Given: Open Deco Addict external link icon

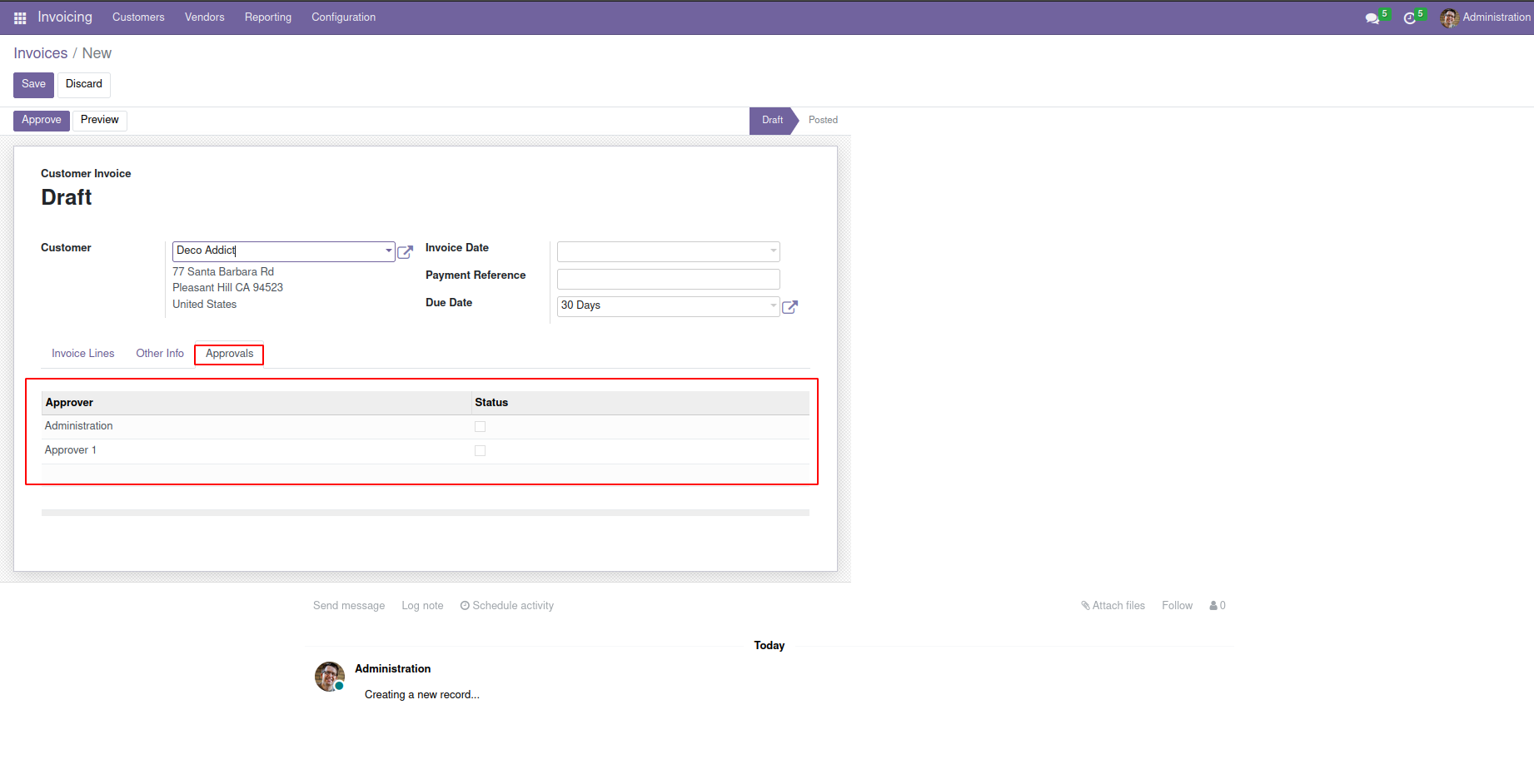Looking at the screenshot, I should 406,252.
